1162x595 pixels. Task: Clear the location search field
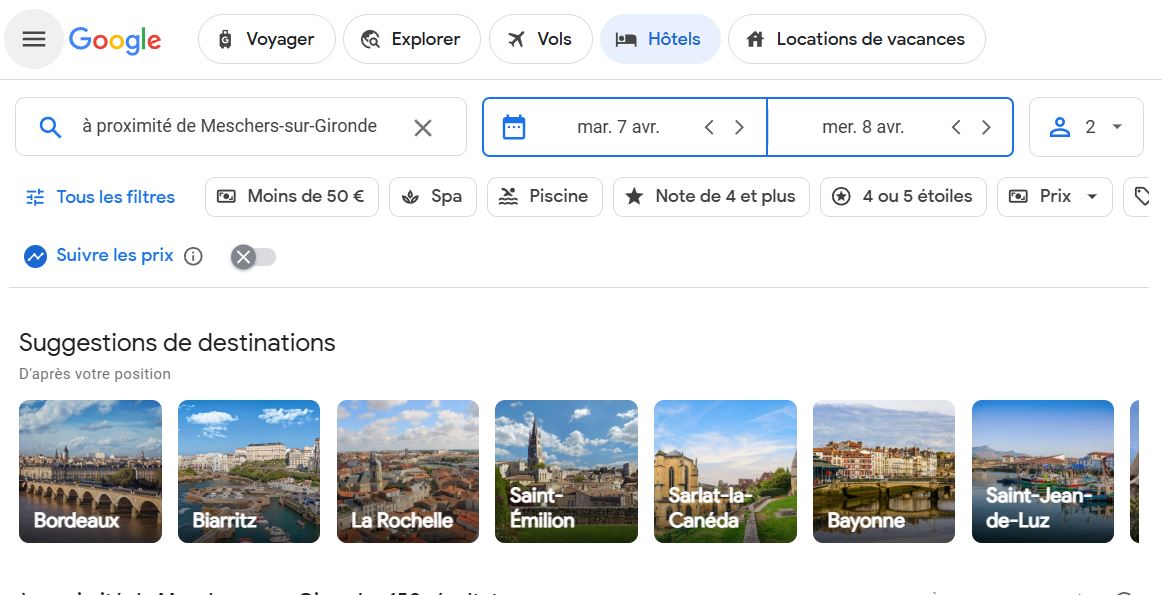pos(423,127)
